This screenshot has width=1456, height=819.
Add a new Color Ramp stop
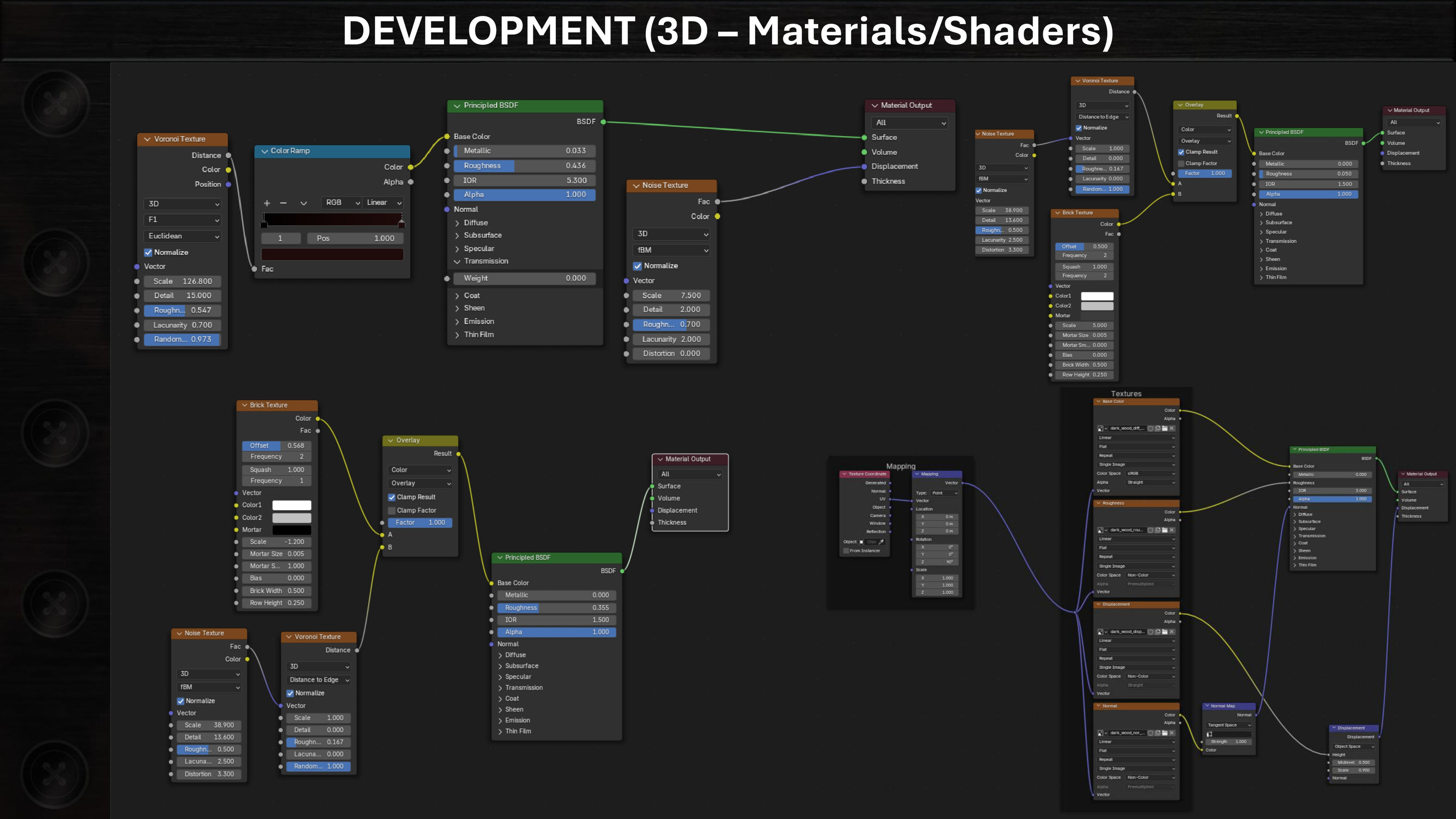267,203
